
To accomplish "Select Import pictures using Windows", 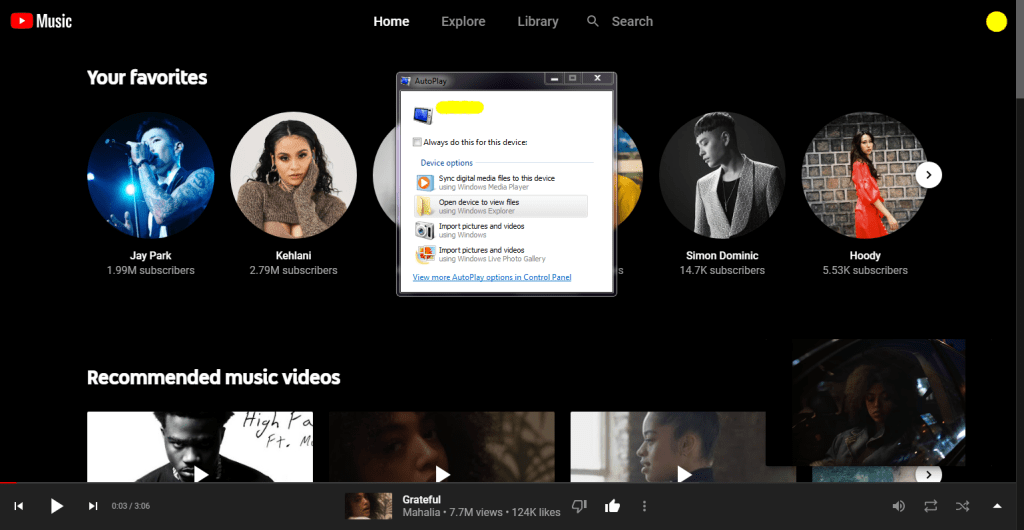I will (502, 230).
